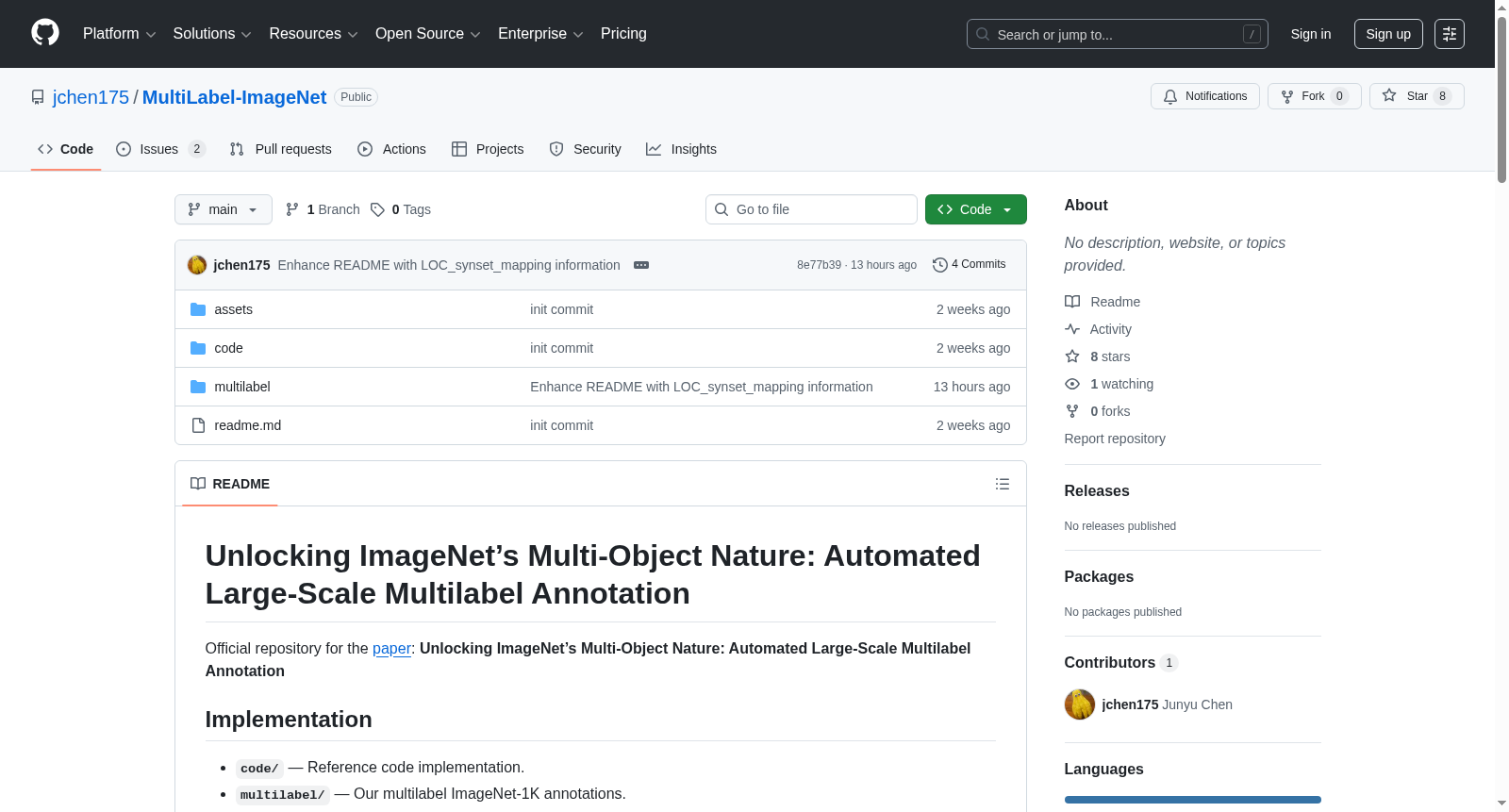The width and height of the screenshot is (1509, 812).
Task: Expand the Open Source menu
Action: (428, 34)
